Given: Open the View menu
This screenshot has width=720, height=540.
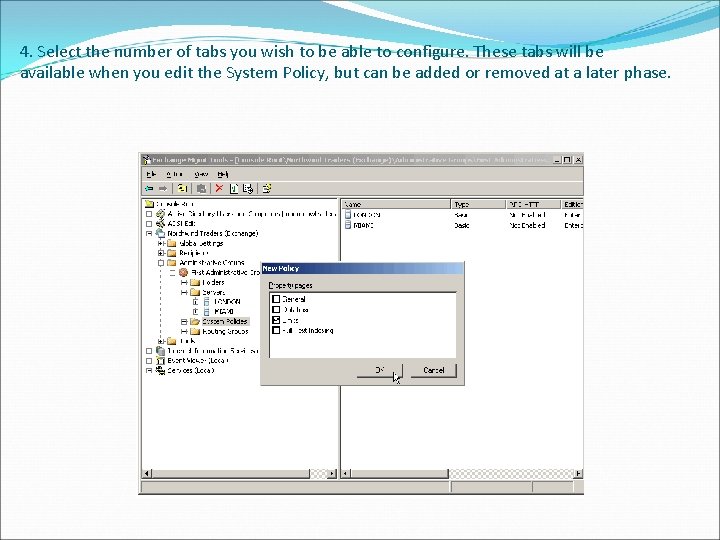Looking at the screenshot, I should coord(201,174).
